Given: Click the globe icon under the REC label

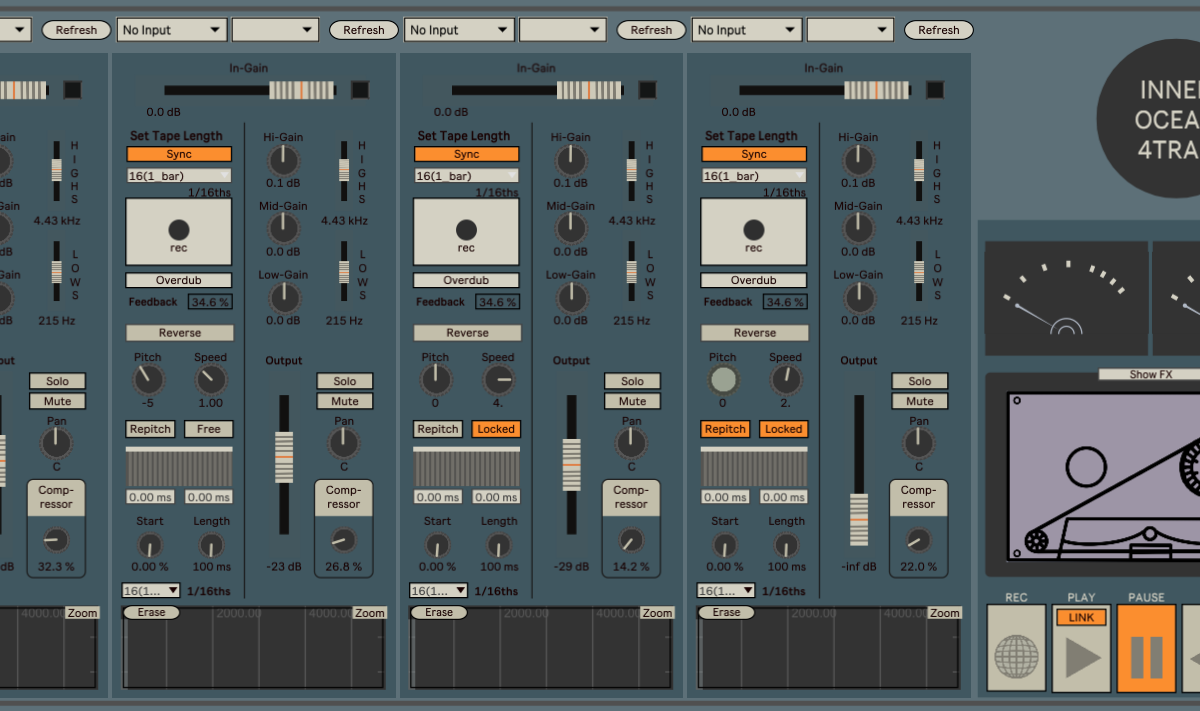Looking at the screenshot, I should click(1015, 657).
